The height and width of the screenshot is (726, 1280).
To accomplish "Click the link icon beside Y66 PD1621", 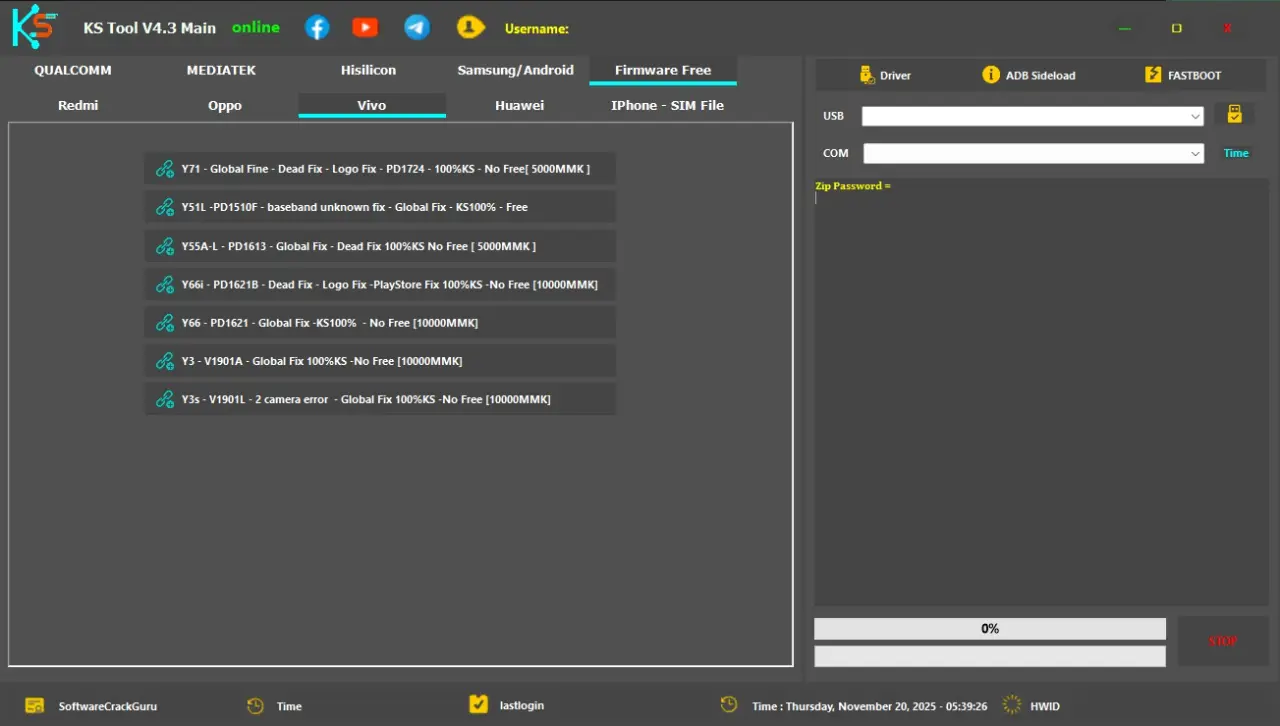I will click(165, 323).
